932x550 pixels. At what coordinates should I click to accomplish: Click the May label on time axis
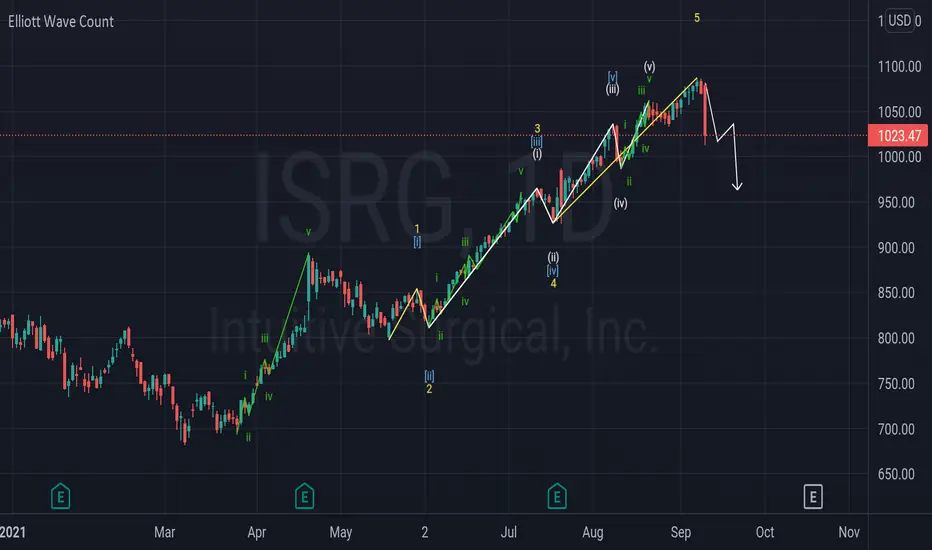point(341,532)
